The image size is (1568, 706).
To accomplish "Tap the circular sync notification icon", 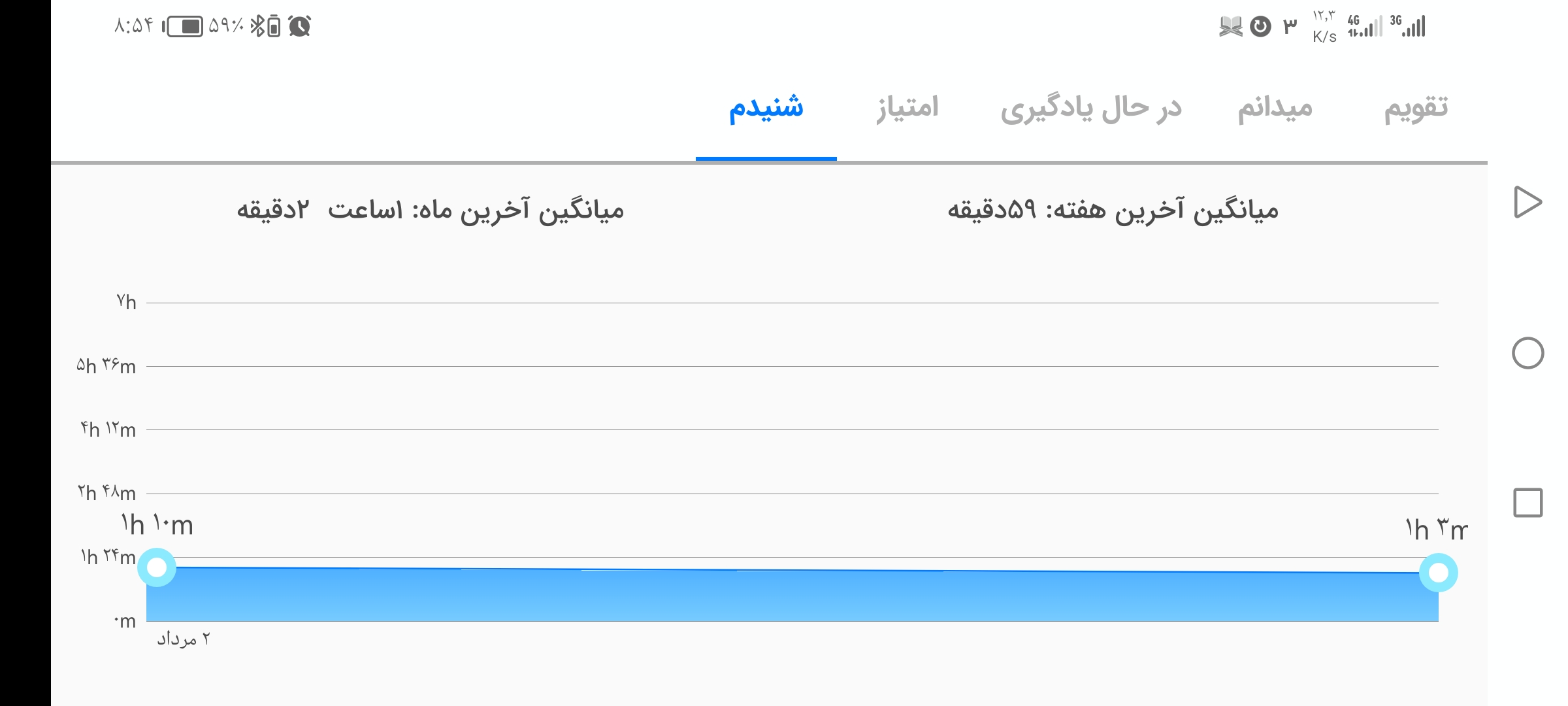I will (x=1260, y=26).
